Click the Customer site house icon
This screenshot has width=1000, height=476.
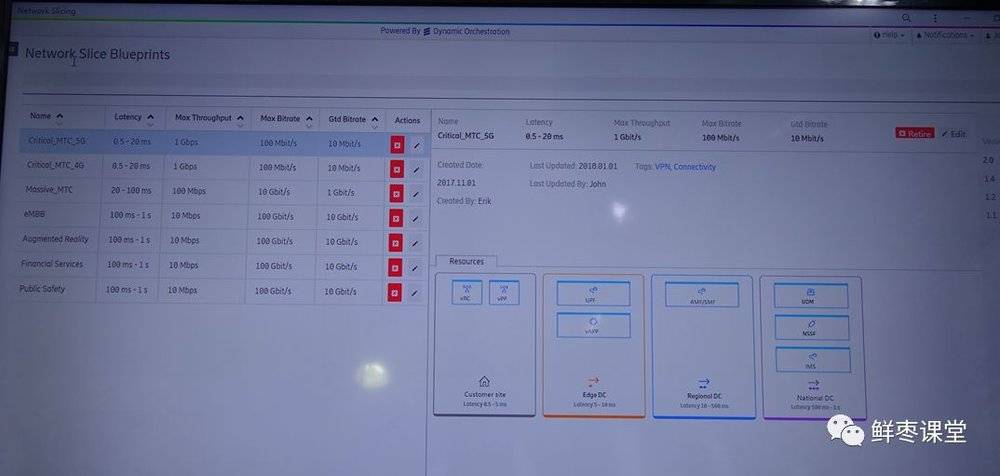pyautogui.click(x=484, y=382)
